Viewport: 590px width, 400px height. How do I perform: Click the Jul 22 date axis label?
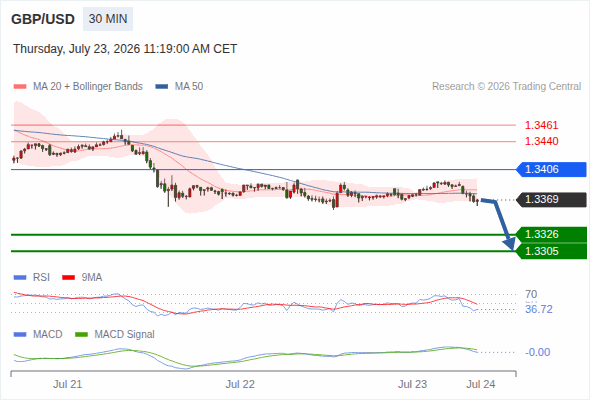240,384
